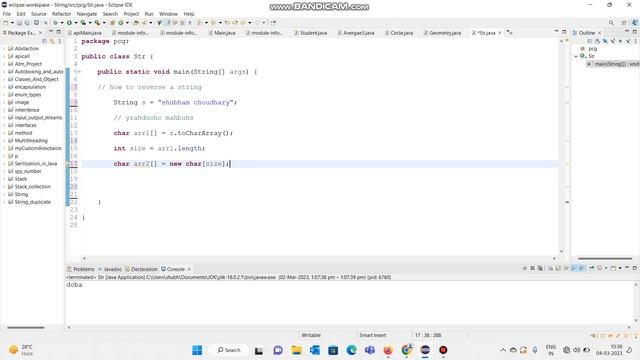The height and width of the screenshot is (360, 640).
Task: Open the File menu
Action: click(x=7, y=14)
